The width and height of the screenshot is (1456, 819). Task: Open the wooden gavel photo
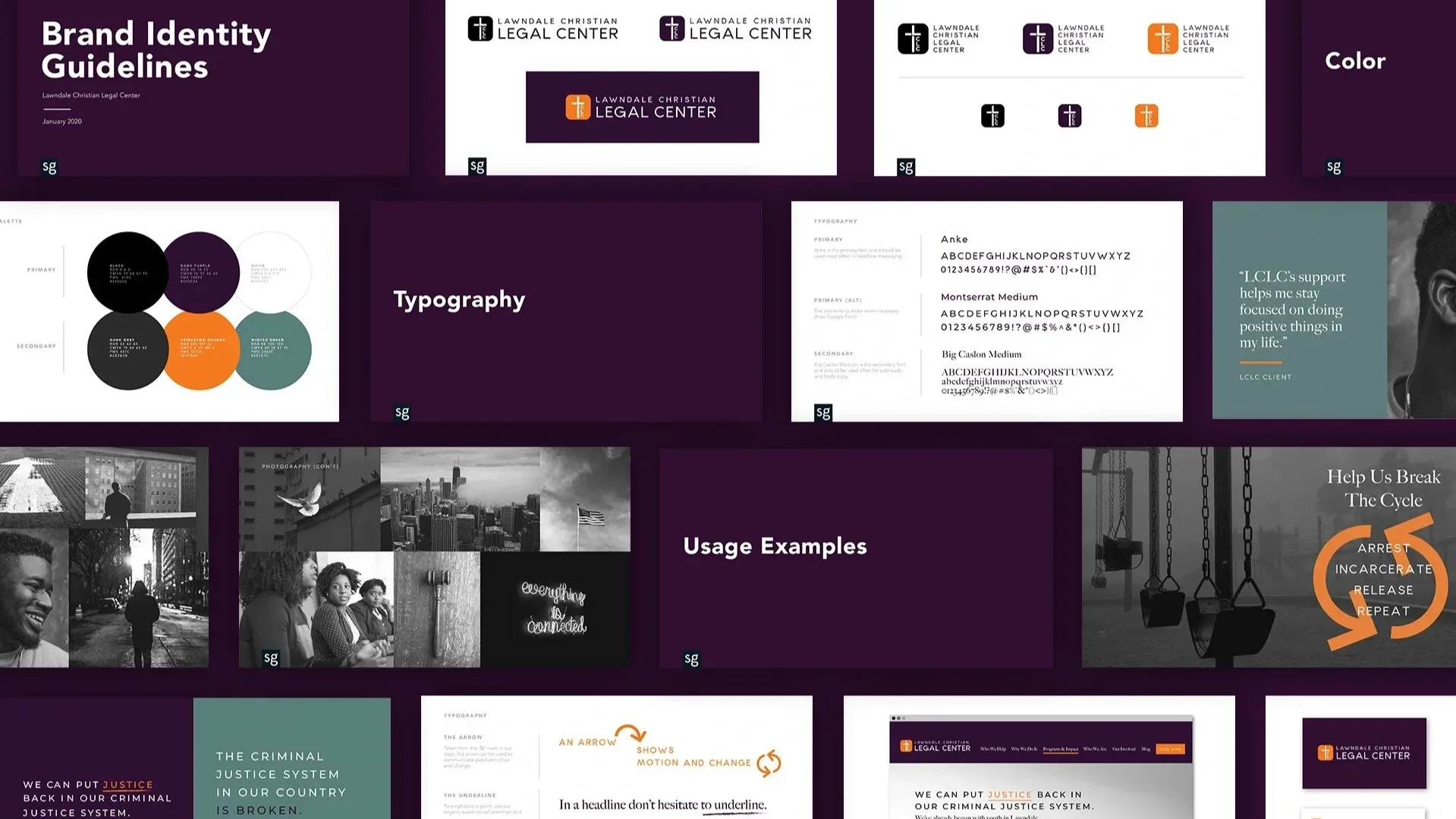click(x=437, y=609)
